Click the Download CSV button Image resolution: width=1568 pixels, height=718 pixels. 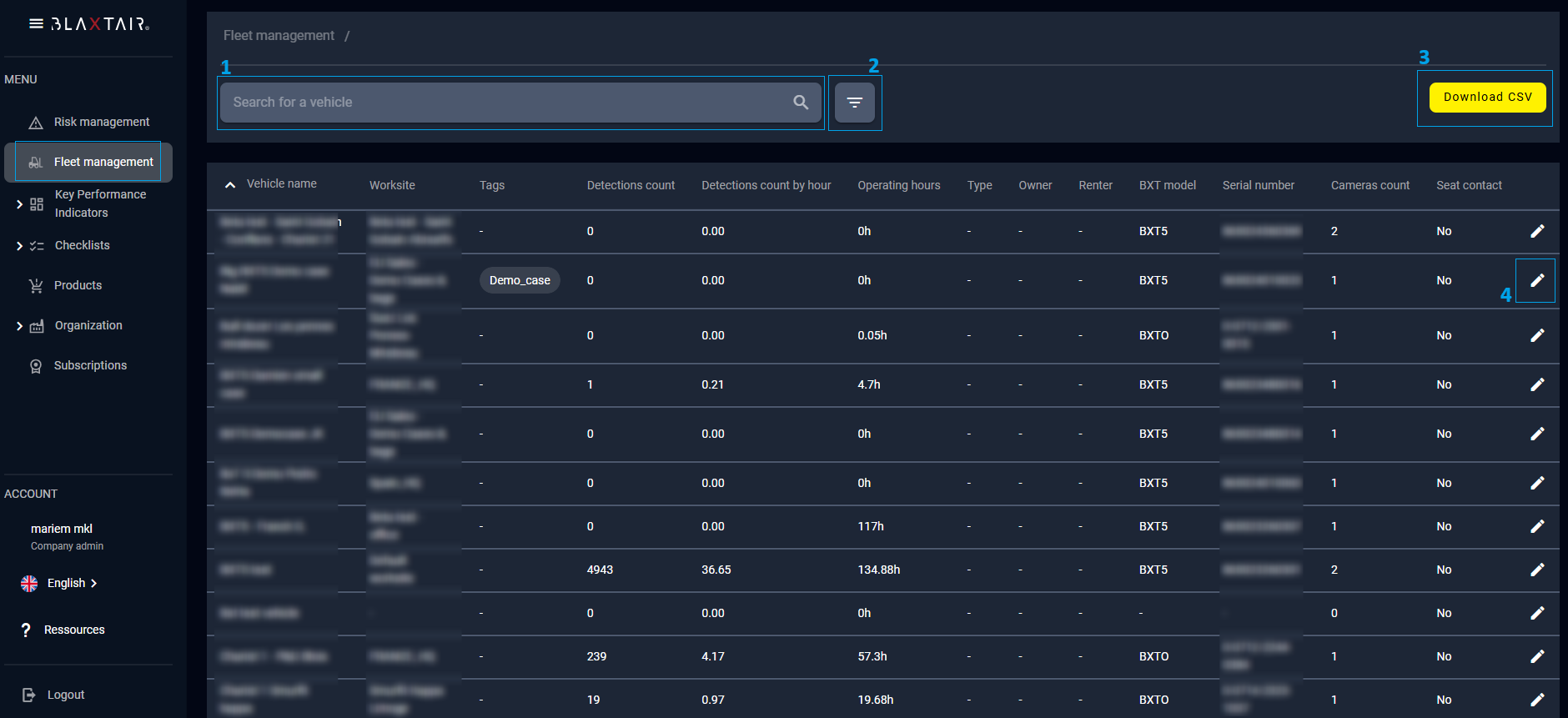pyautogui.click(x=1487, y=97)
